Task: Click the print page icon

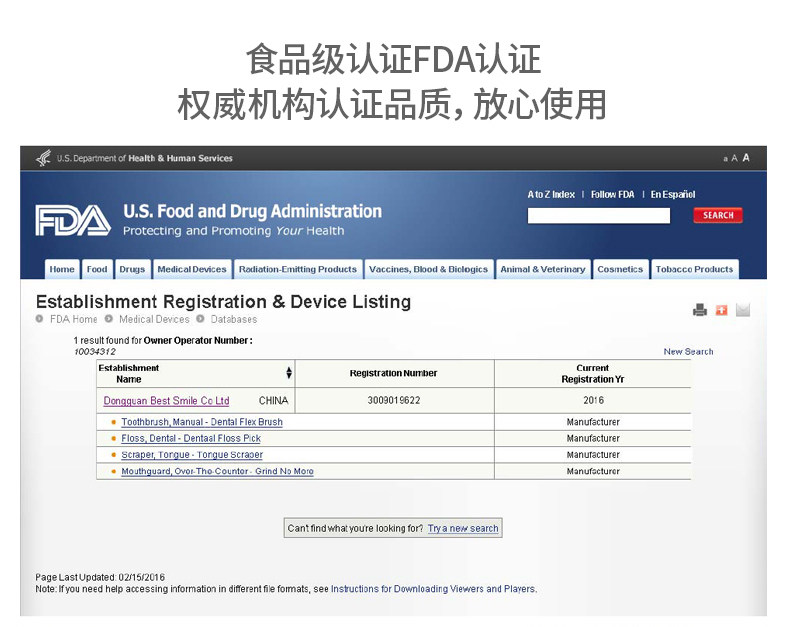Action: click(x=700, y=309)
